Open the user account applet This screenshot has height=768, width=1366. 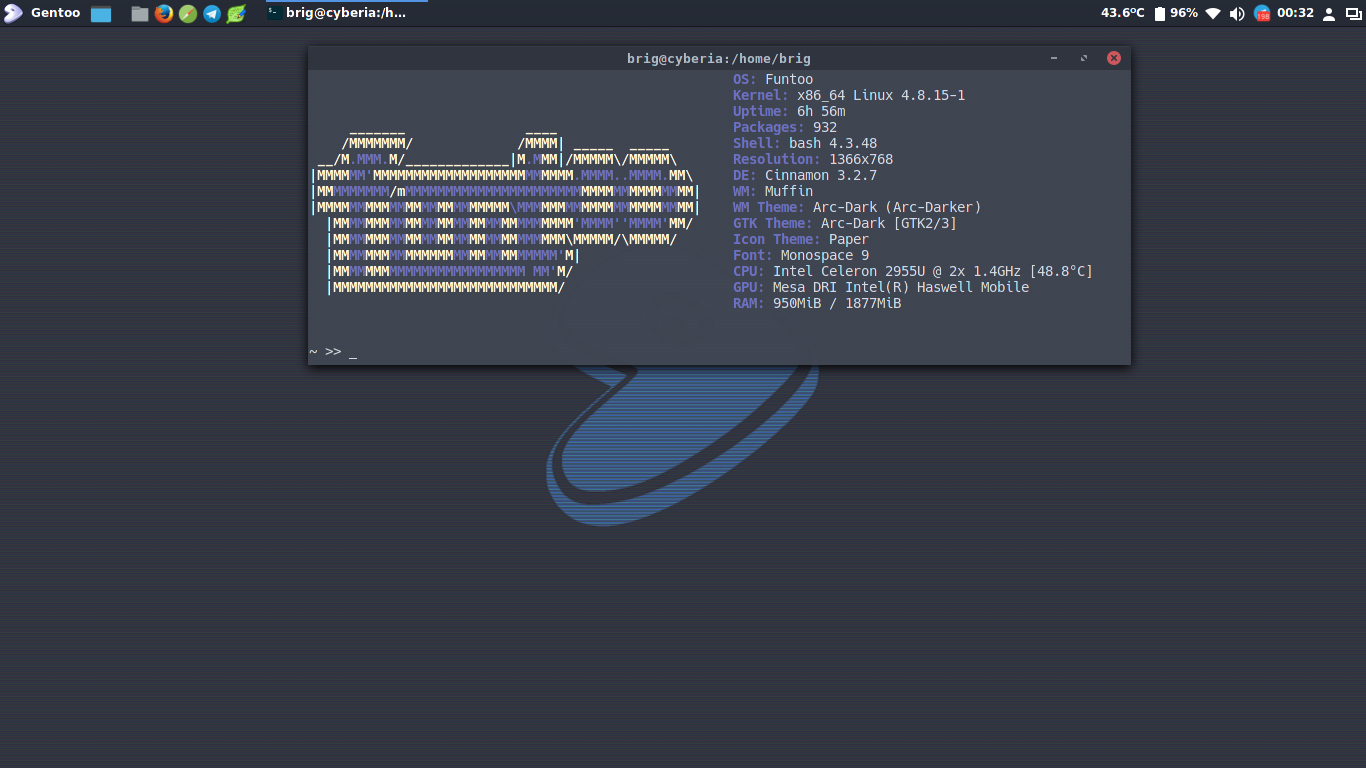pyautogui.click(x=1329, y=14)
